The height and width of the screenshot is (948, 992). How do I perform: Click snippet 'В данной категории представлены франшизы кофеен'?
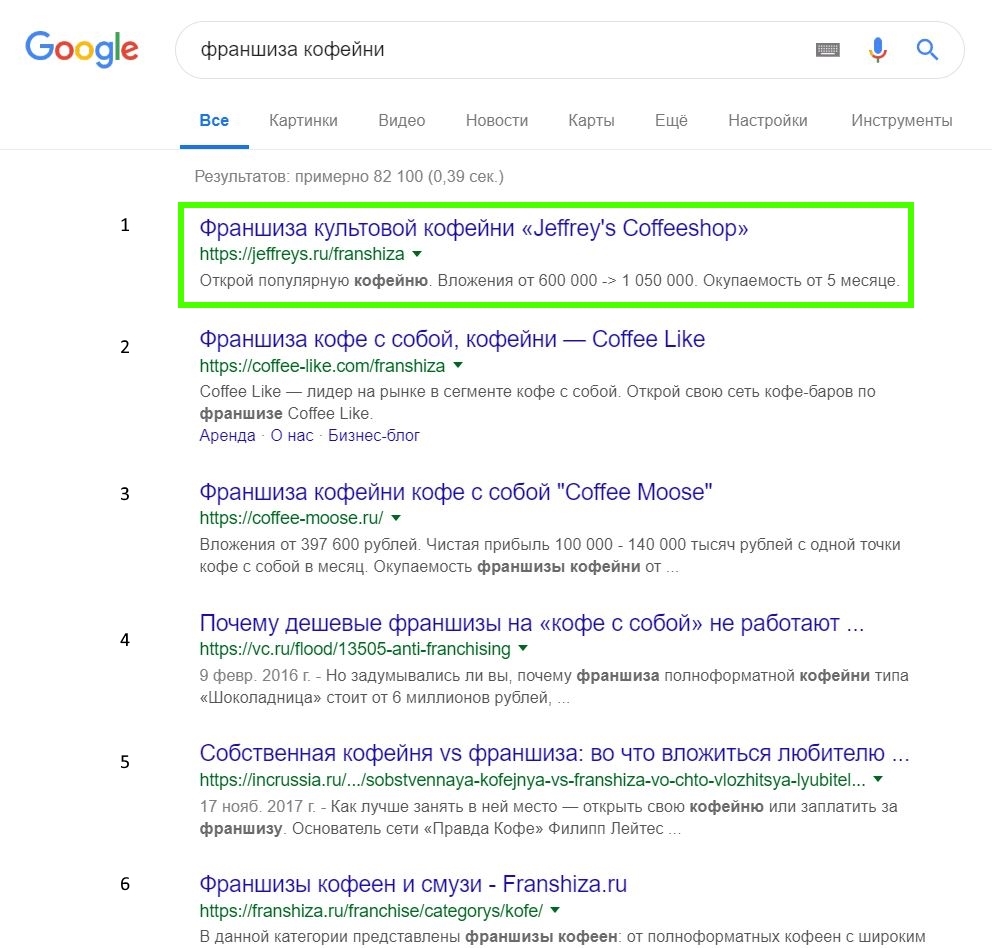[x=562, y=936]
